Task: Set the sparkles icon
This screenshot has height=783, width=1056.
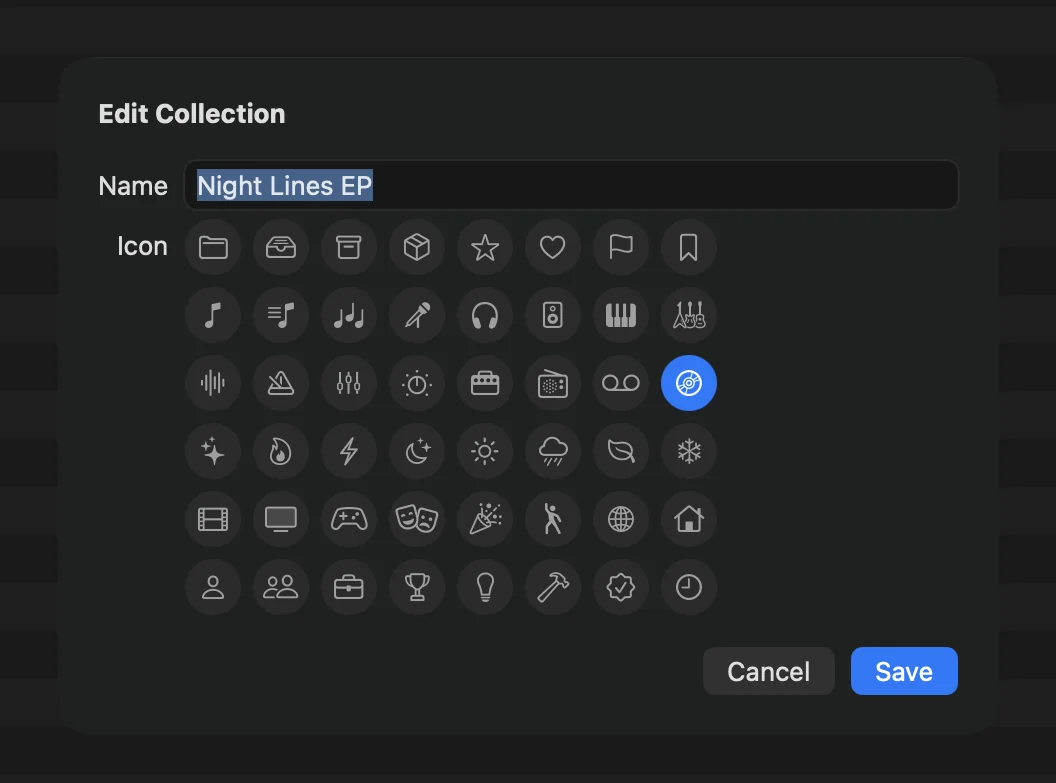Action: pyautogui.click(x=213, y=451)
